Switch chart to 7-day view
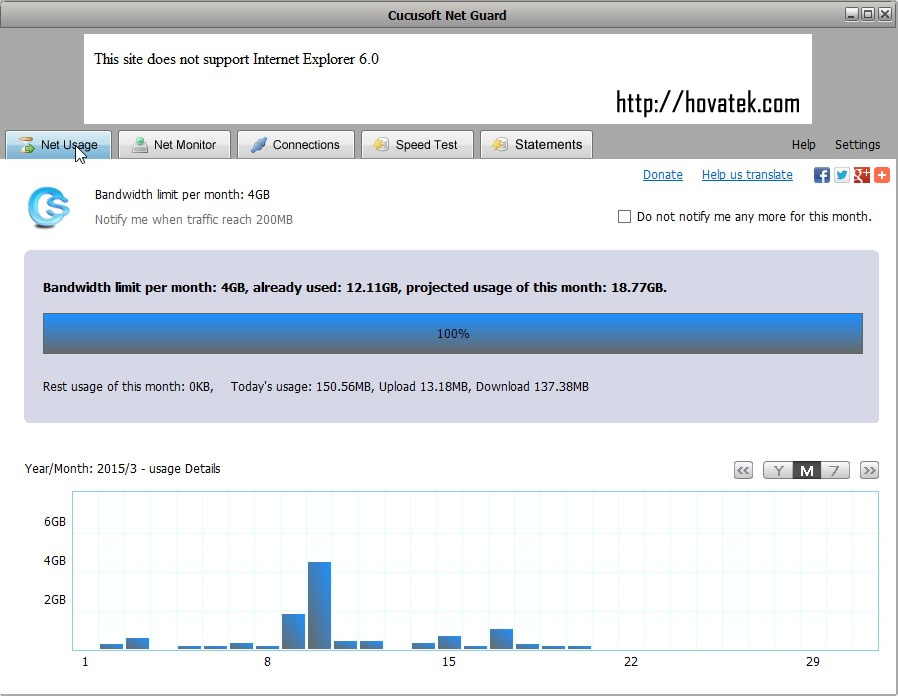 pos(835,471)
